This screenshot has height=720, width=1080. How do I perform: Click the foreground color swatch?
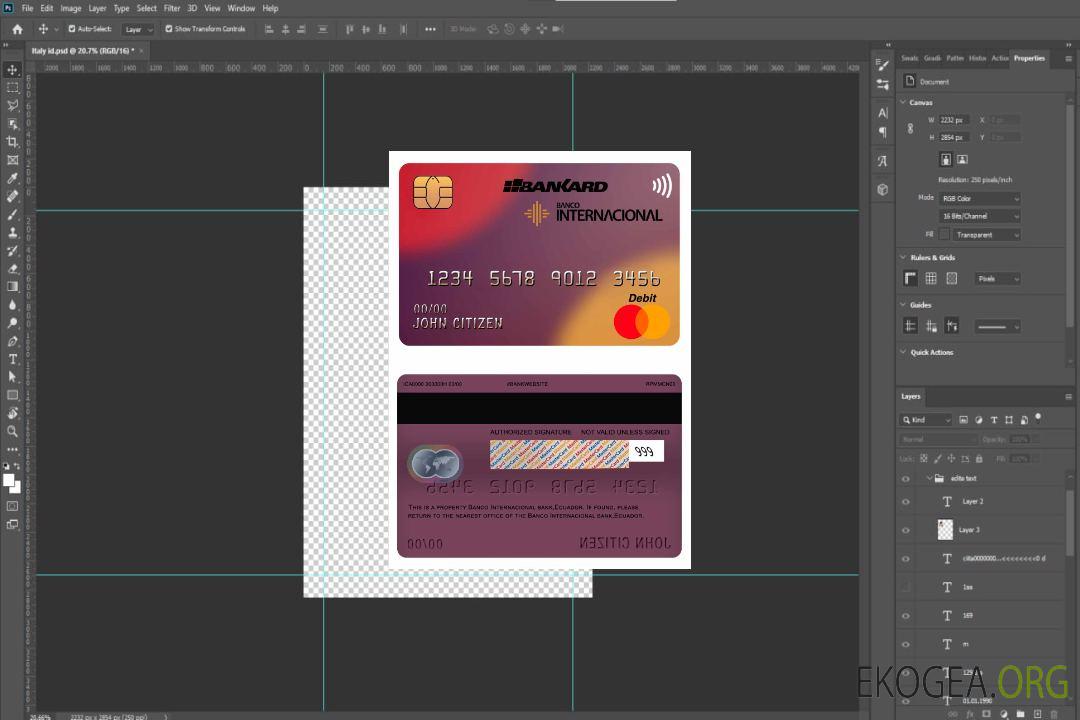tap(9, 481)
